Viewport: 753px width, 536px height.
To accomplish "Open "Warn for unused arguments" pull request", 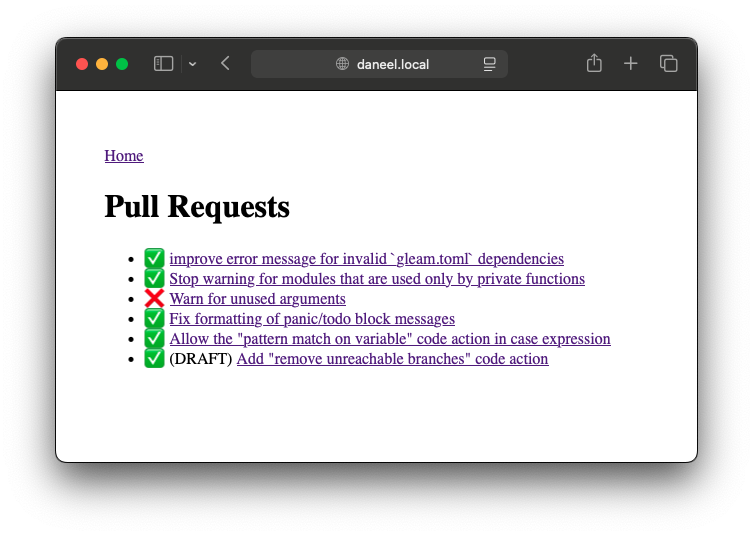I will tap(257, 299).
